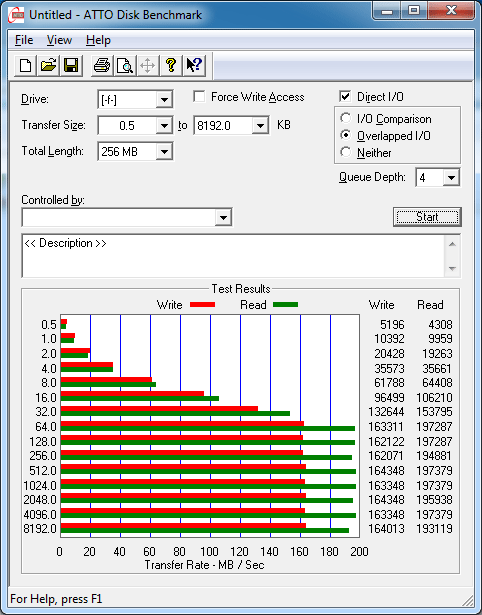Click the greyed four-arrow move icon
482x615 pixels.
tap(147, 65)
